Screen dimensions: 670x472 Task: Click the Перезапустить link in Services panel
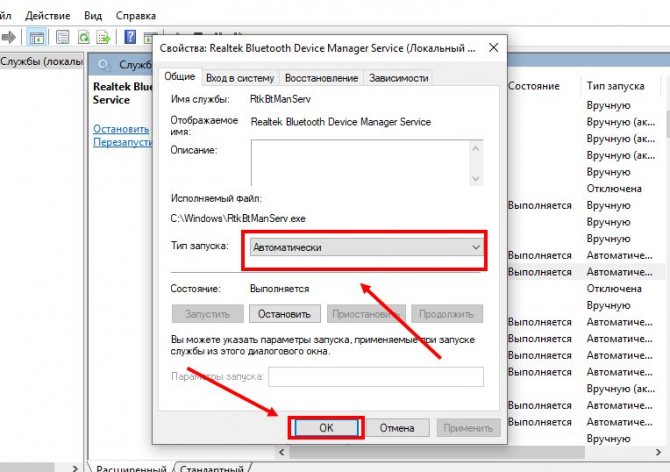[123, 142]
